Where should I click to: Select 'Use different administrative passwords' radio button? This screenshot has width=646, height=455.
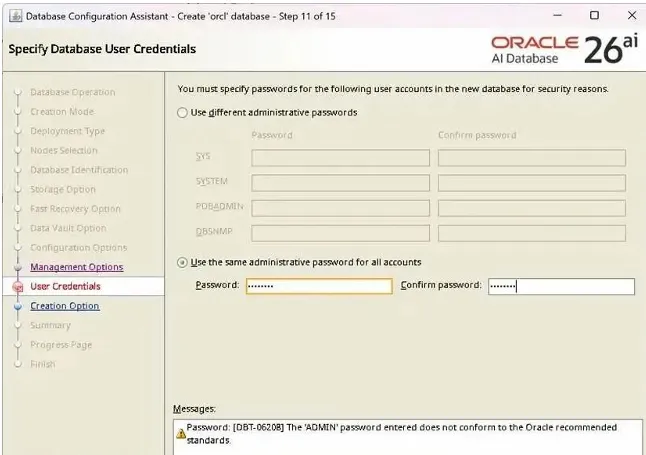(x=182, y=113)
